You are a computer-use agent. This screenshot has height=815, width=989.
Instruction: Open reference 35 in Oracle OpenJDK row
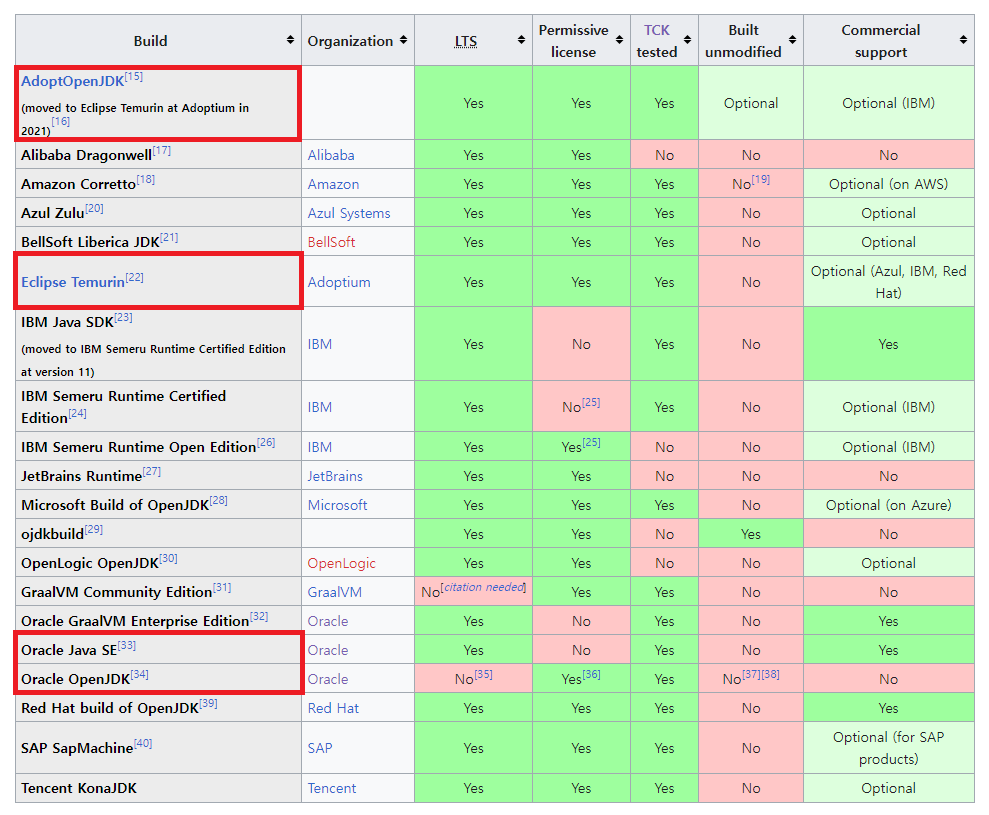coord(483,674)
